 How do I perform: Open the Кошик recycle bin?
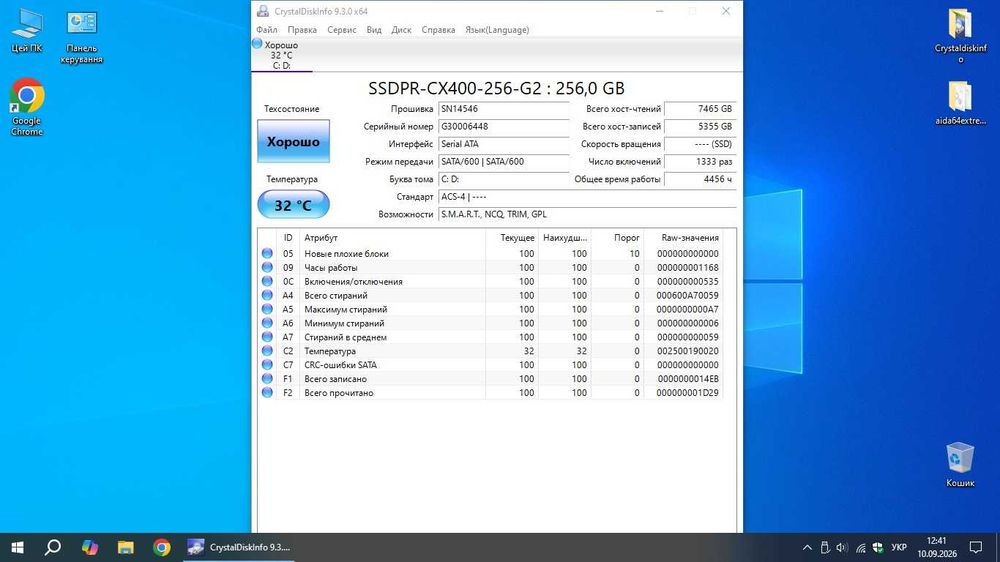[960, 464]
